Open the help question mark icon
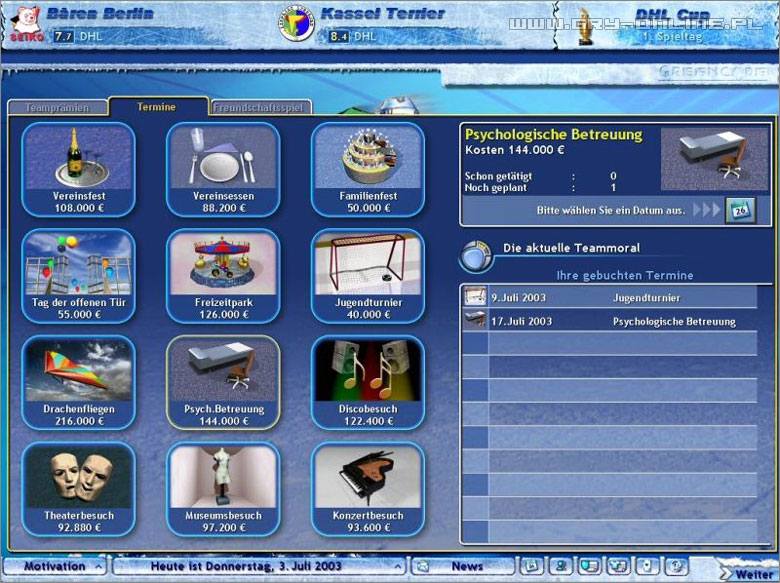780x583 pixels. point(676,566)
